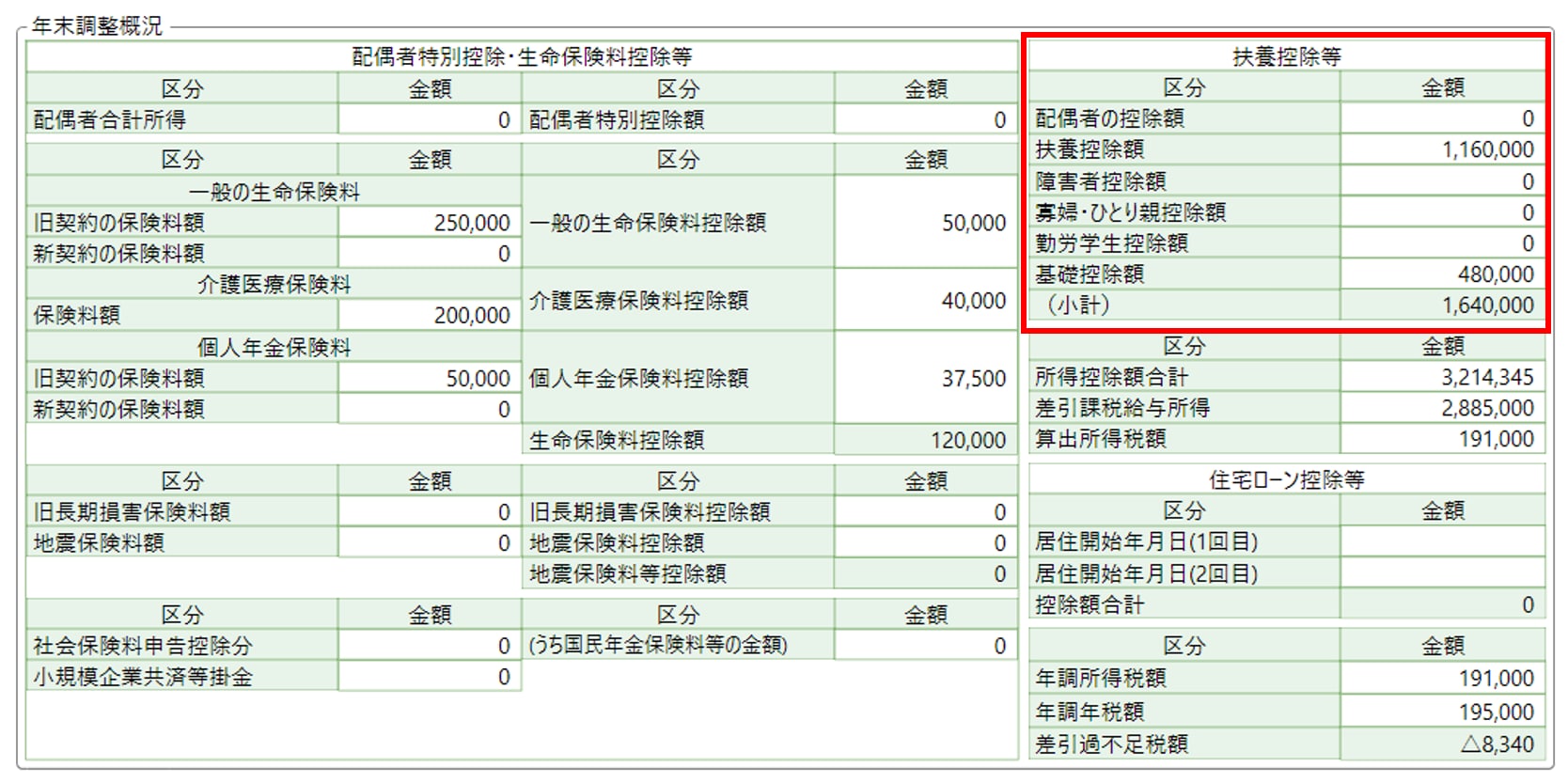Click the 新契約の保険料額 field under 一般の生命保険料
Screen dimensions: 1568x783
pos(430,253)
